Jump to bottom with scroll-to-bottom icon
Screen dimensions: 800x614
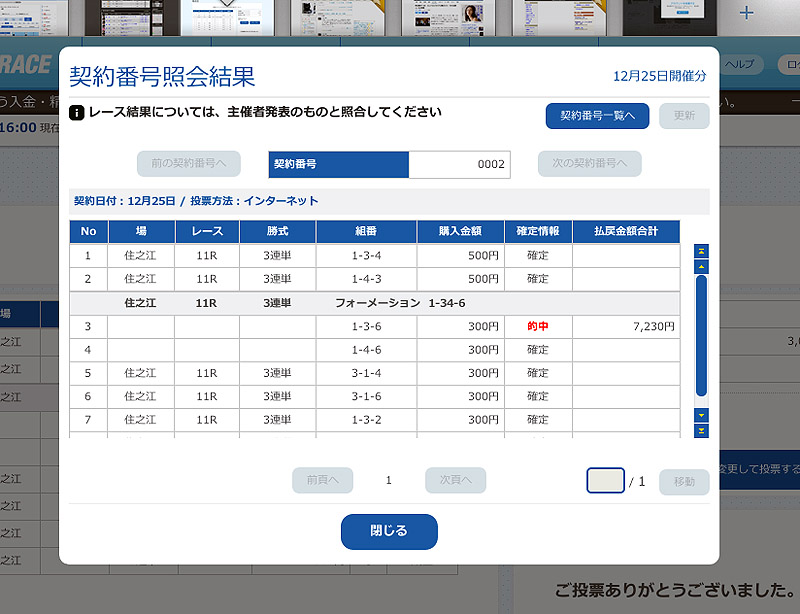tap(701, 430)
